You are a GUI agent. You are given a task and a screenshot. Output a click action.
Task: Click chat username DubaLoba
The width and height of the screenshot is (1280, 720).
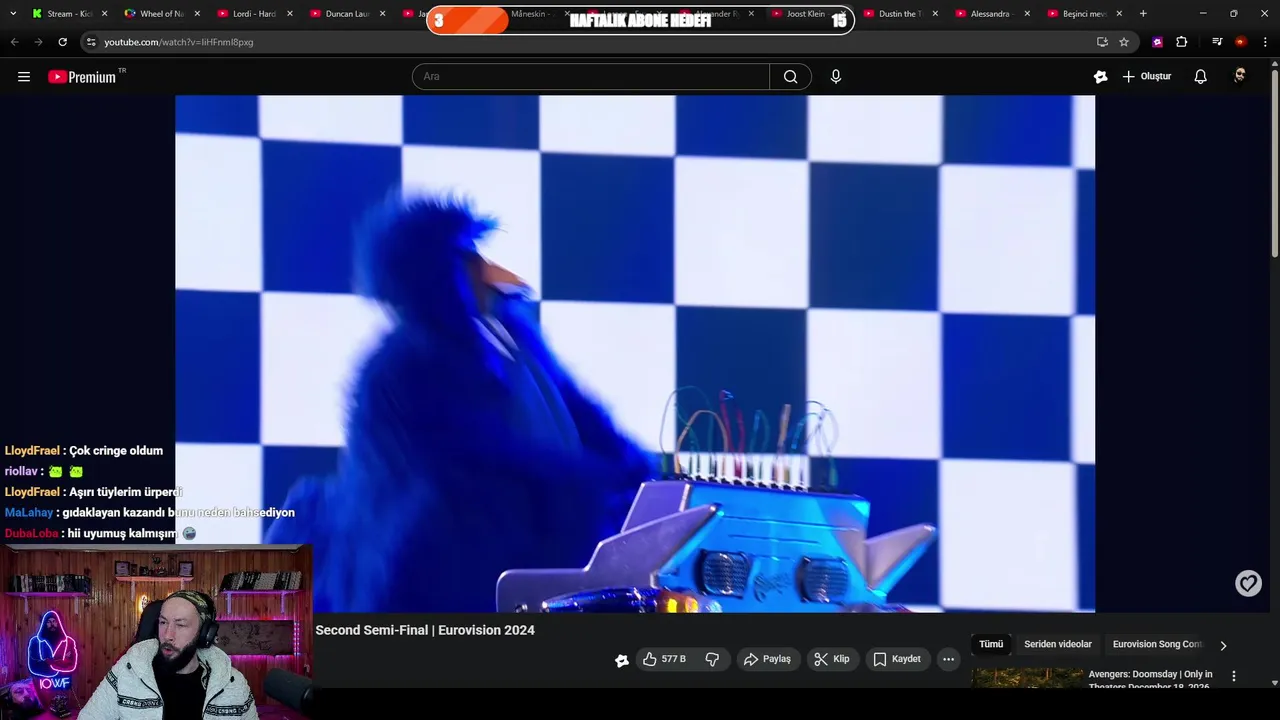[x=31, y=534]
